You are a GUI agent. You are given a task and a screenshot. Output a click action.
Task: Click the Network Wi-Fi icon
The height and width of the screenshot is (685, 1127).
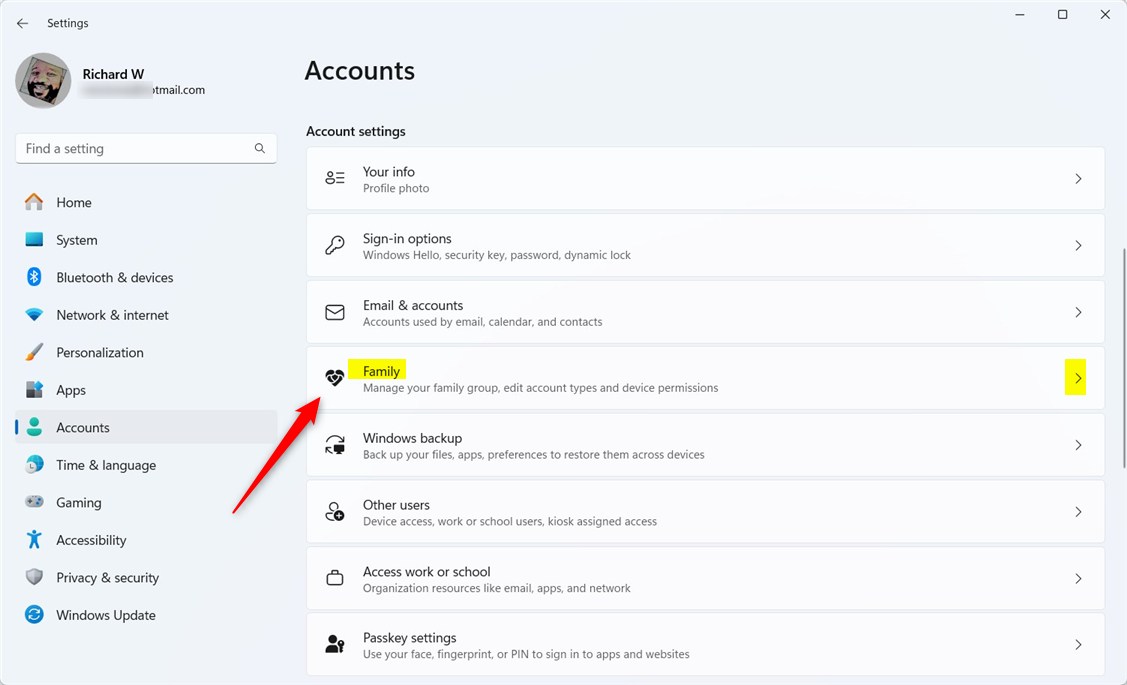coord(34,315)
